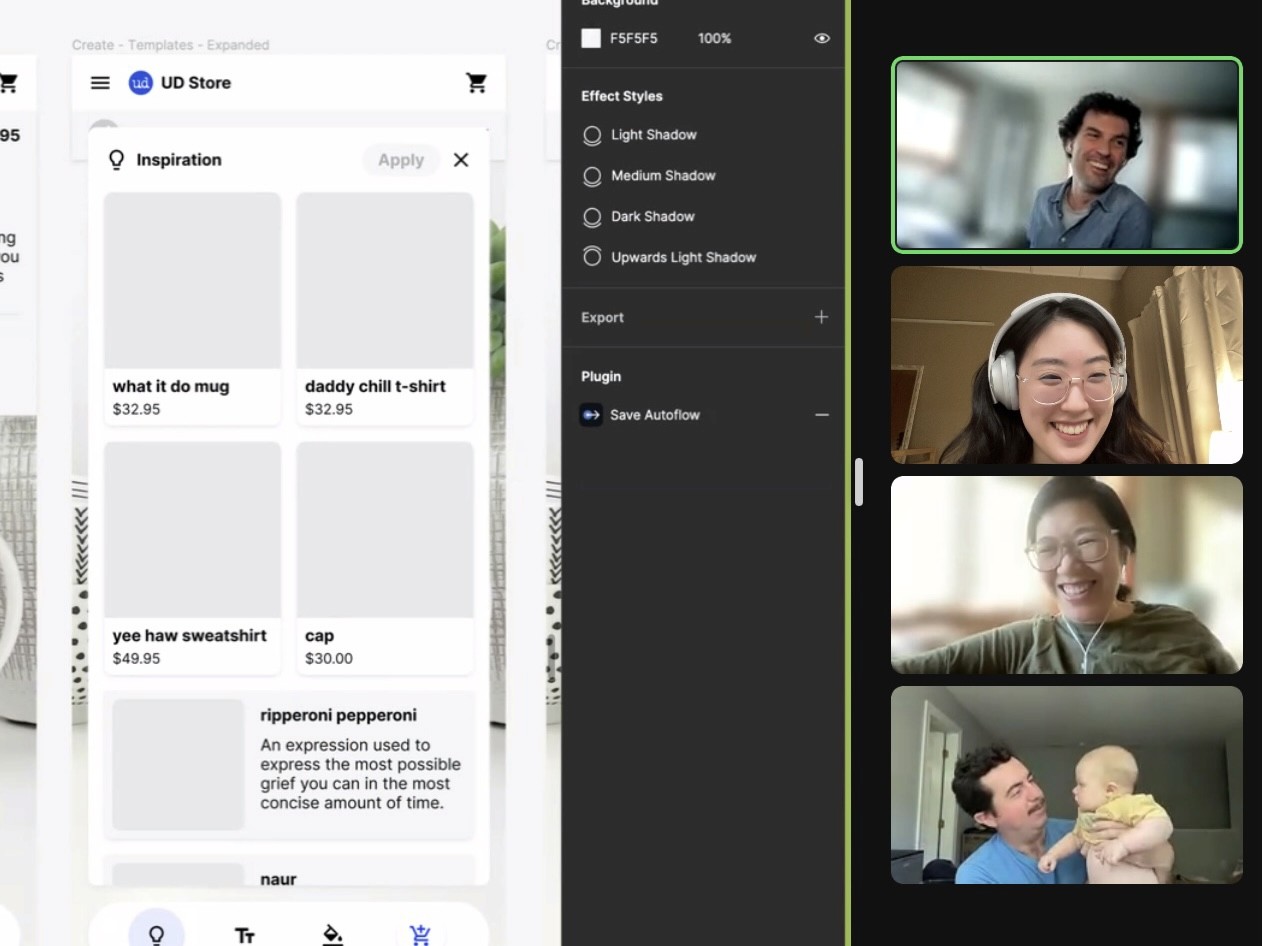Screen dimensions: 1262x946
Task: Click the Dark Shadow effect style icon
Action: 592,217
